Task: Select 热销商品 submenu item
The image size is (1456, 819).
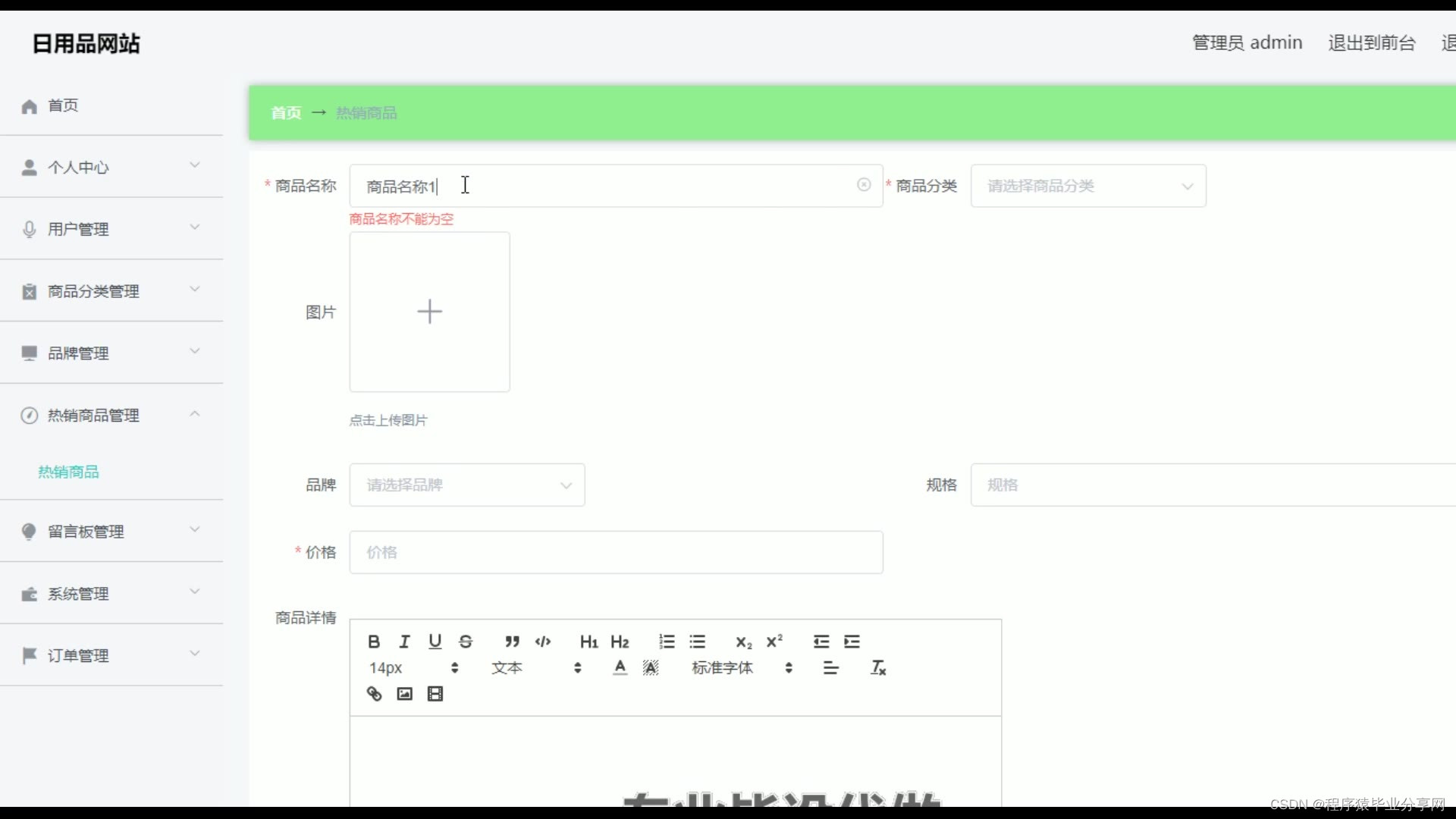Action: pos(69,472)
